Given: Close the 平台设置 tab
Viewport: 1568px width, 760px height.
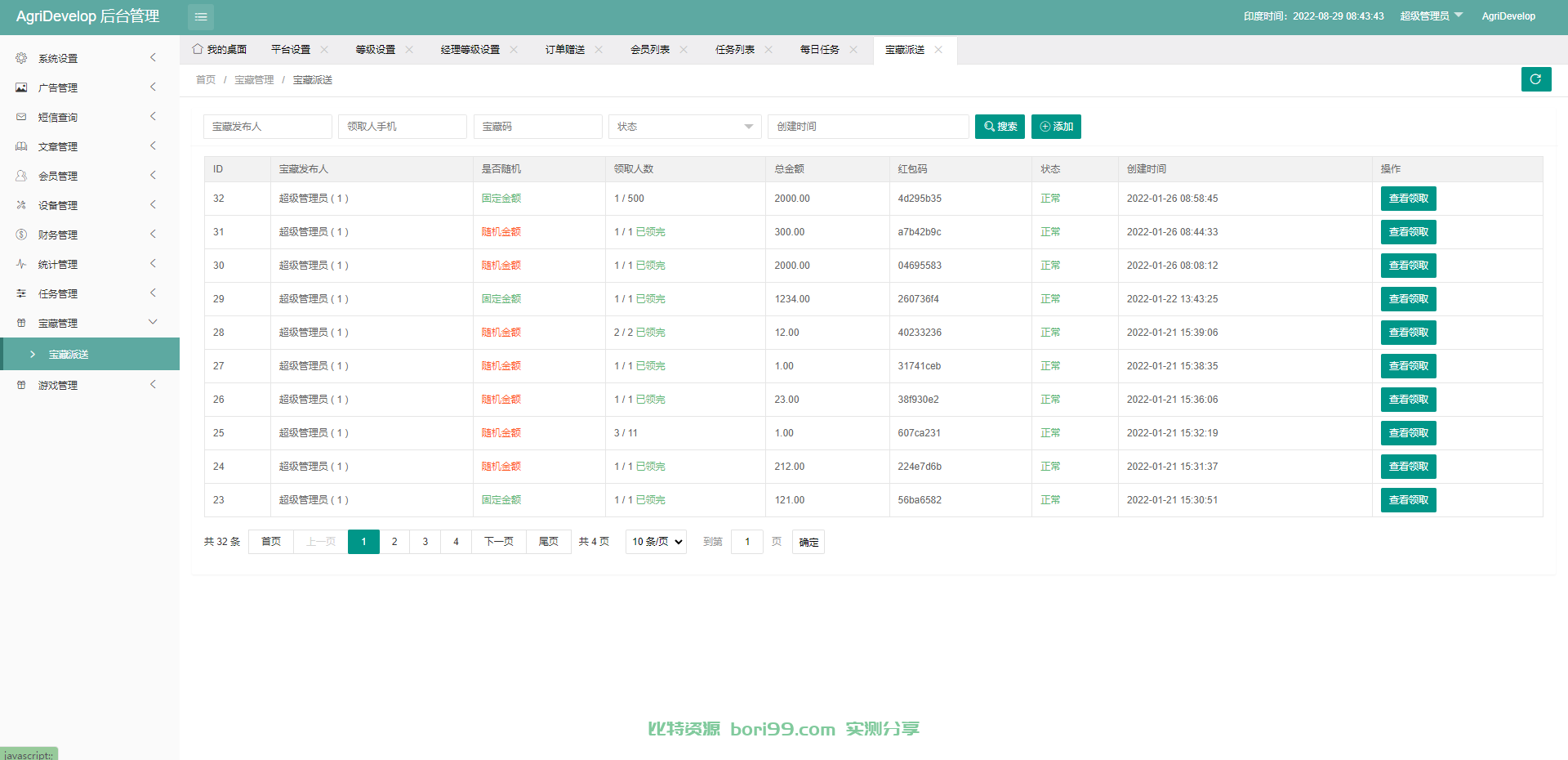Looking at the screenshot, I should tap(324, 50).
